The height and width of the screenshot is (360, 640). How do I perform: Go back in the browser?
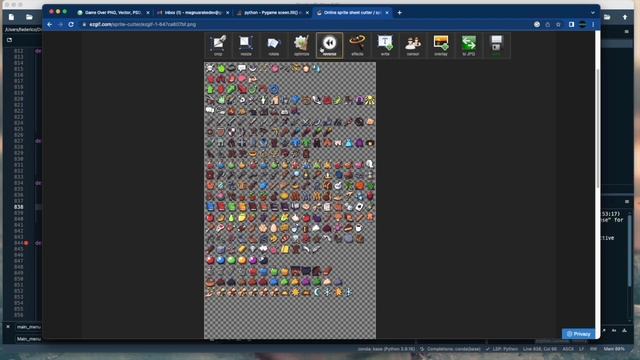point(49,24)
